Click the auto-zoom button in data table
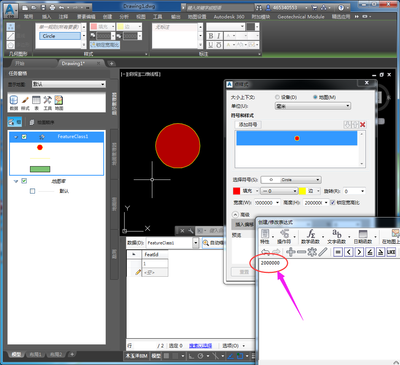Image resolution: width=400 pixels, height=365 pixels. (213, 243)
